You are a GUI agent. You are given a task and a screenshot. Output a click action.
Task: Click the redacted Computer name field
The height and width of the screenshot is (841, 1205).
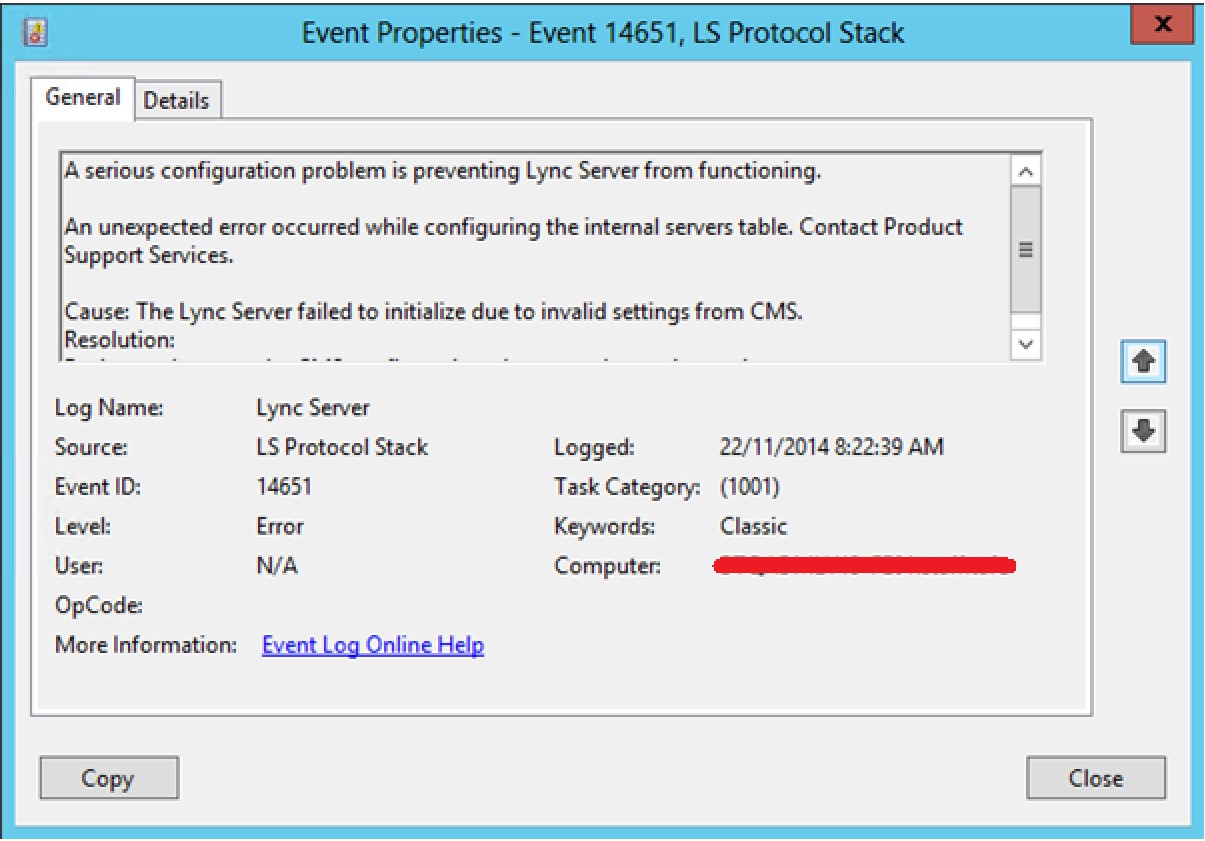865,567
